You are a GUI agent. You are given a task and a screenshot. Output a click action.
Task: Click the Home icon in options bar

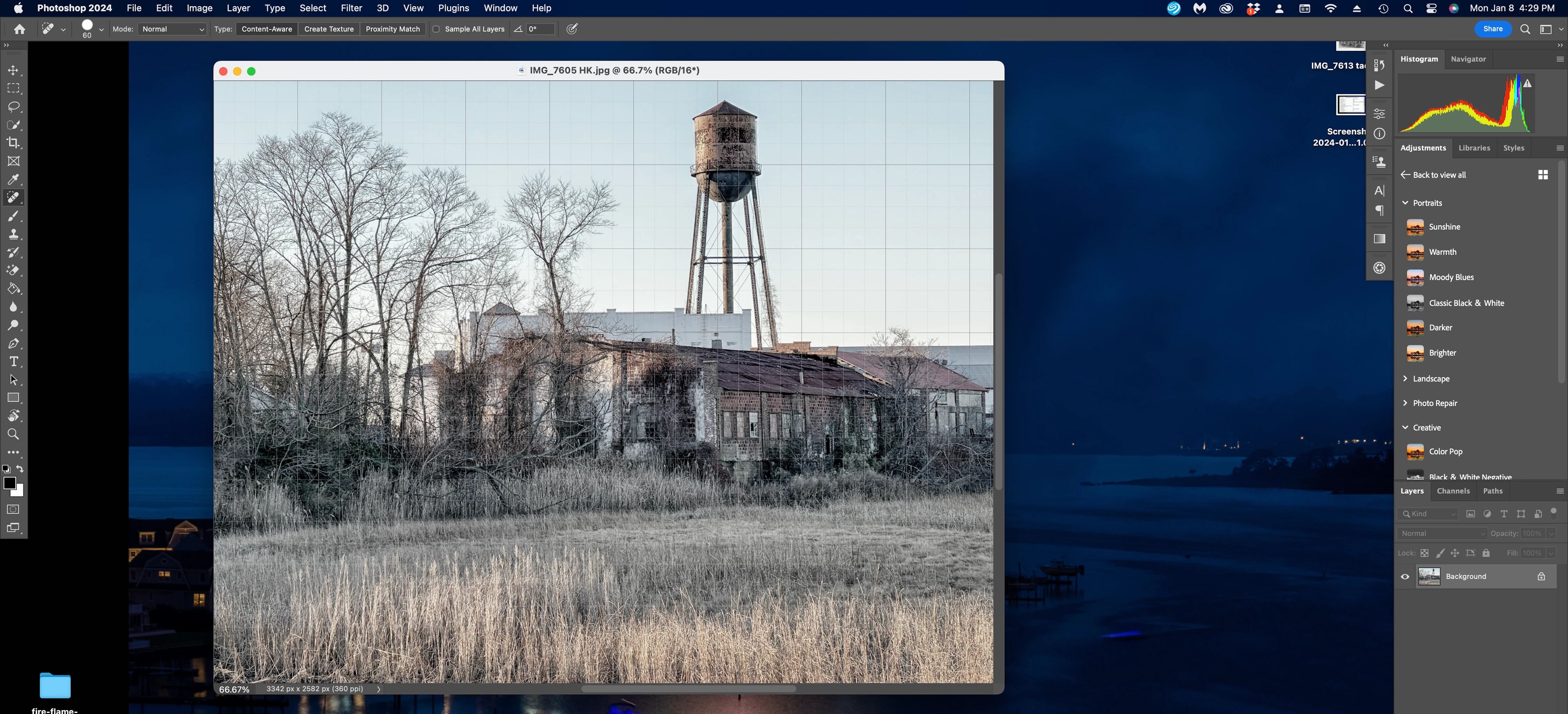(20, 29)
